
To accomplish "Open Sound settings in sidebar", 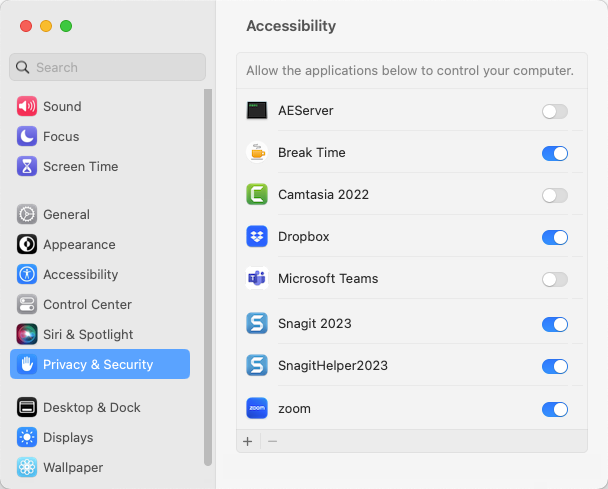I will pyautogui.click(x=100, y=106).
